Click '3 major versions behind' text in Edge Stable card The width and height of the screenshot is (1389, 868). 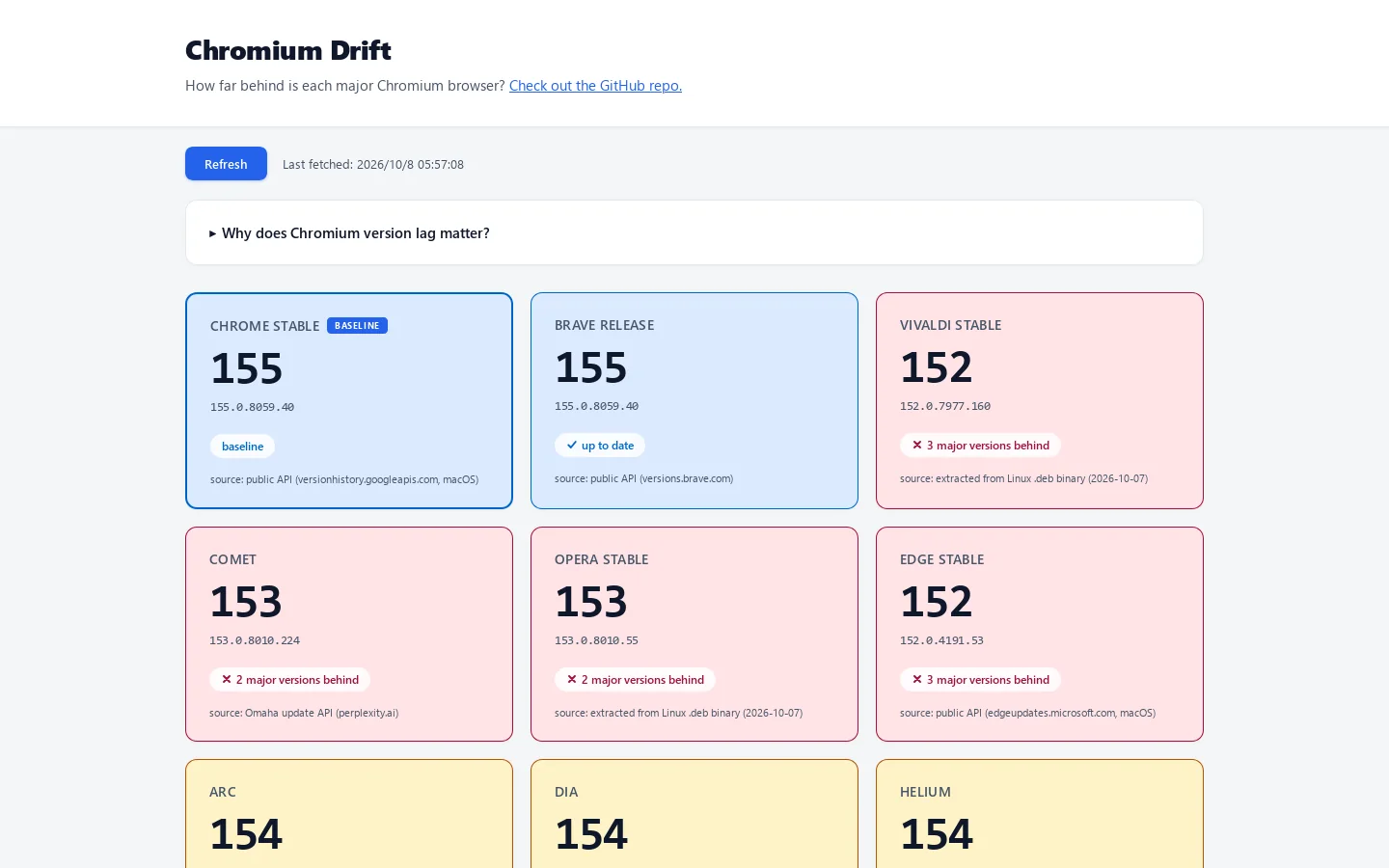[x=988, y=680]
